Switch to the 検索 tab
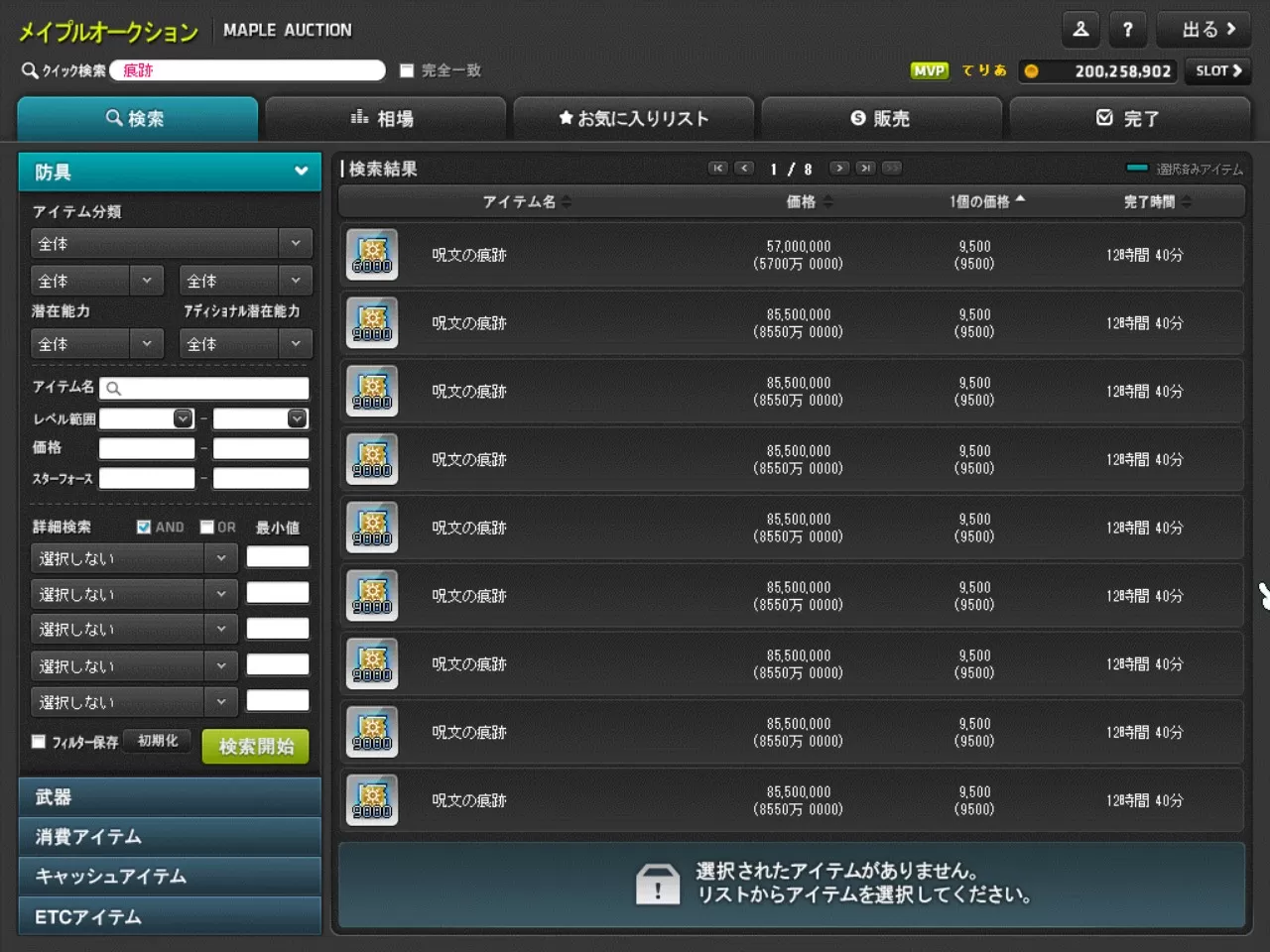 tap(137, 119)
